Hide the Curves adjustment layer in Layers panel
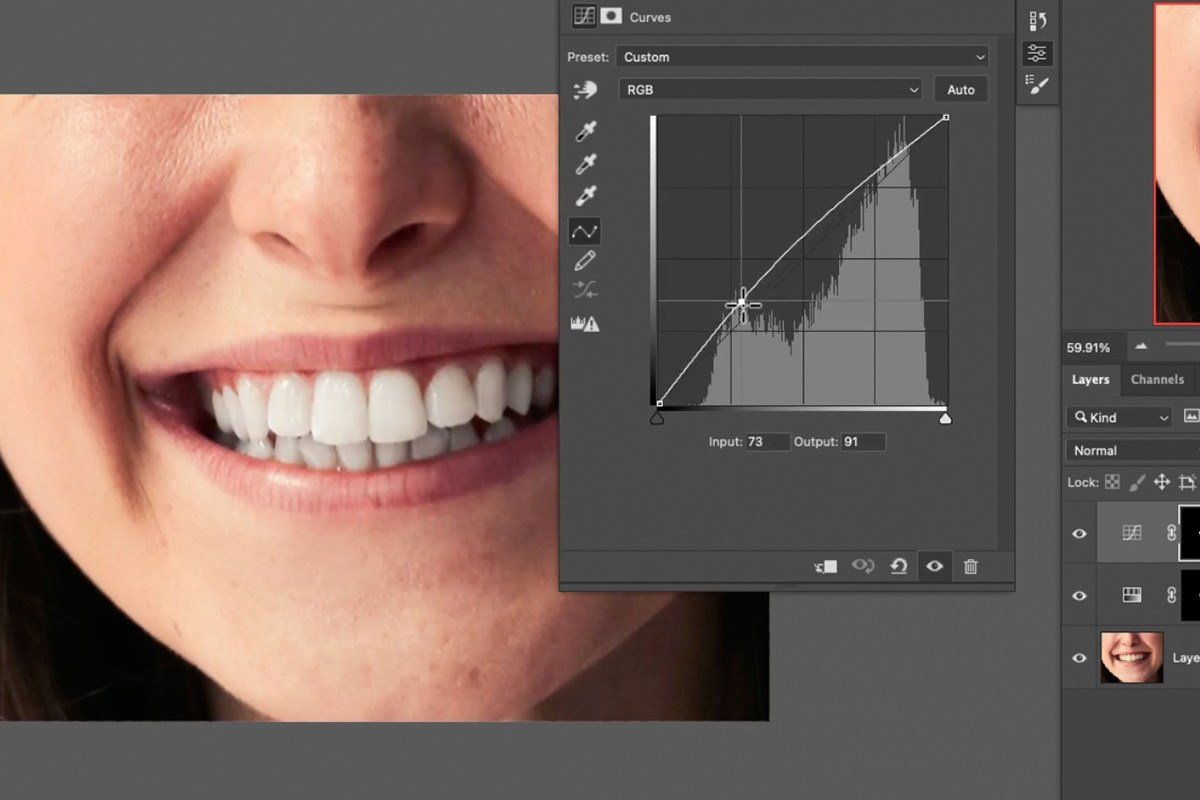The width and height of the screenshot is (1200, 800). pos(1079,533)
